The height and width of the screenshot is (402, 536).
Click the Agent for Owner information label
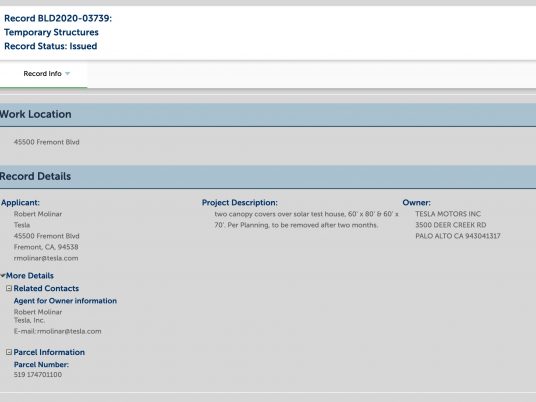point(65,301)
